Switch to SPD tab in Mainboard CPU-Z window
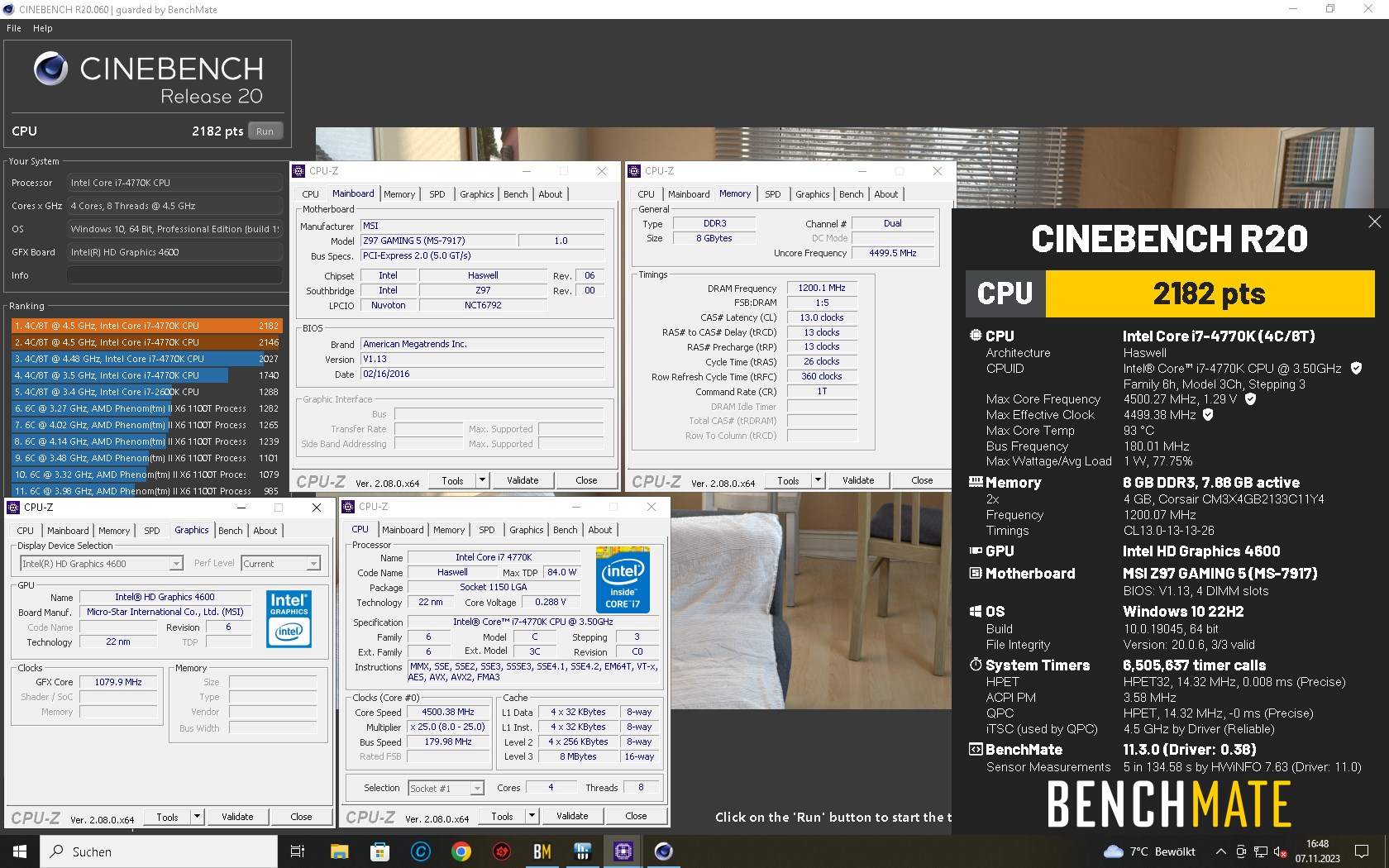 point(437,194)
